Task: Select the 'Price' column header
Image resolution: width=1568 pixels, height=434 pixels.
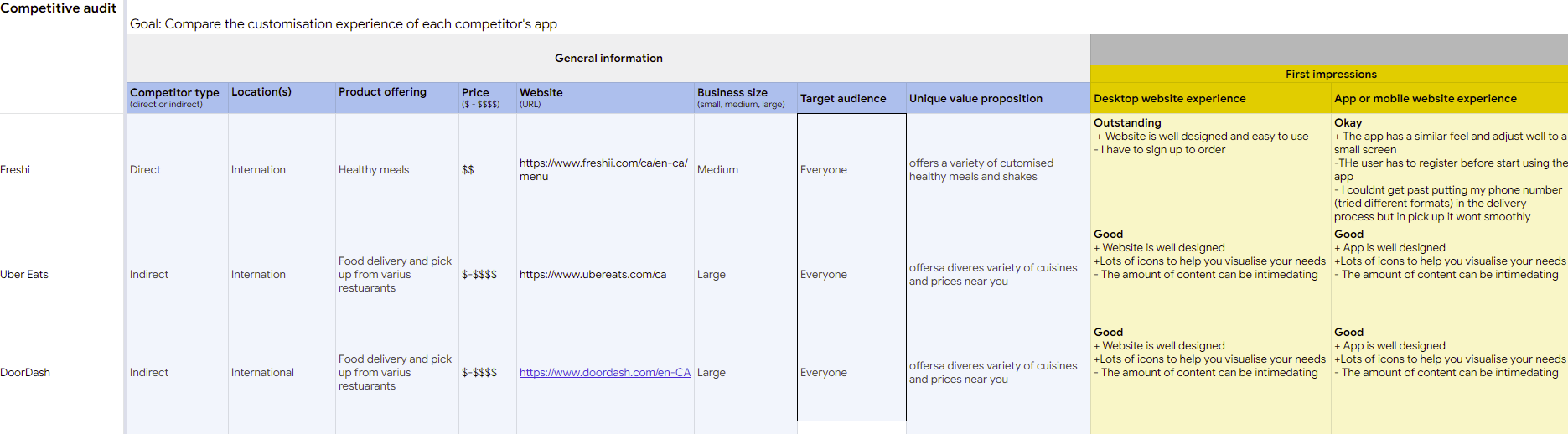Action: [488, 98]
